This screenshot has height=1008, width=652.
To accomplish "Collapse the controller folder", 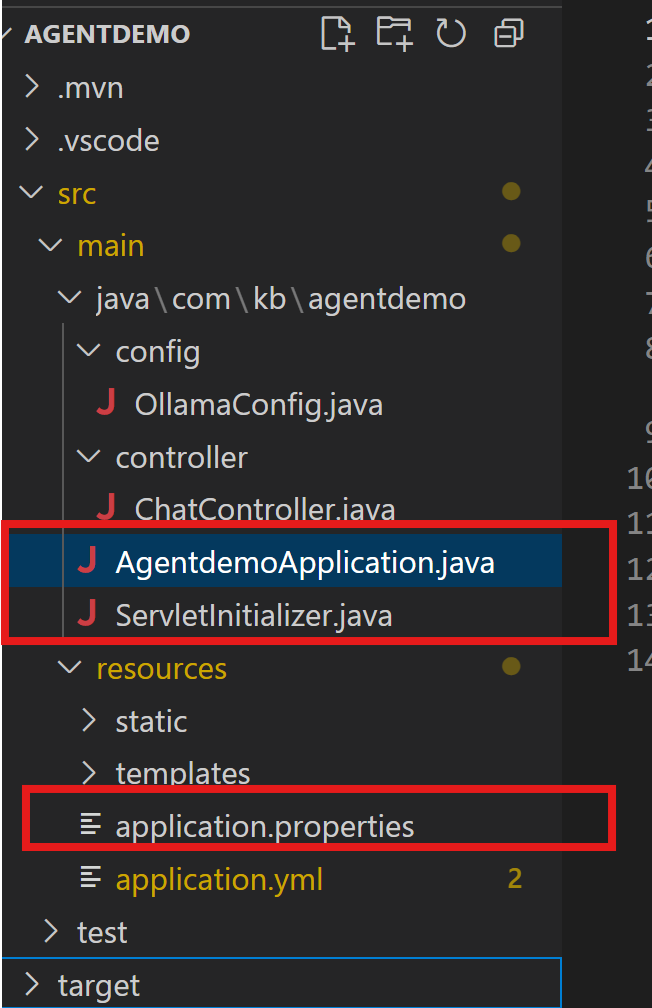I will [88, 456].
